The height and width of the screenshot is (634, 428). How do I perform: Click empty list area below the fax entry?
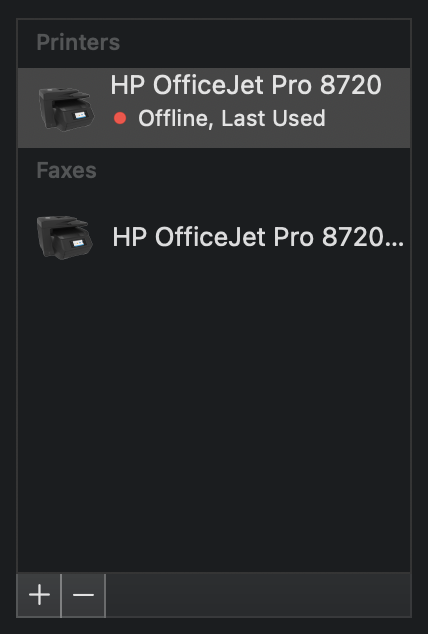(x=214, y=421)
